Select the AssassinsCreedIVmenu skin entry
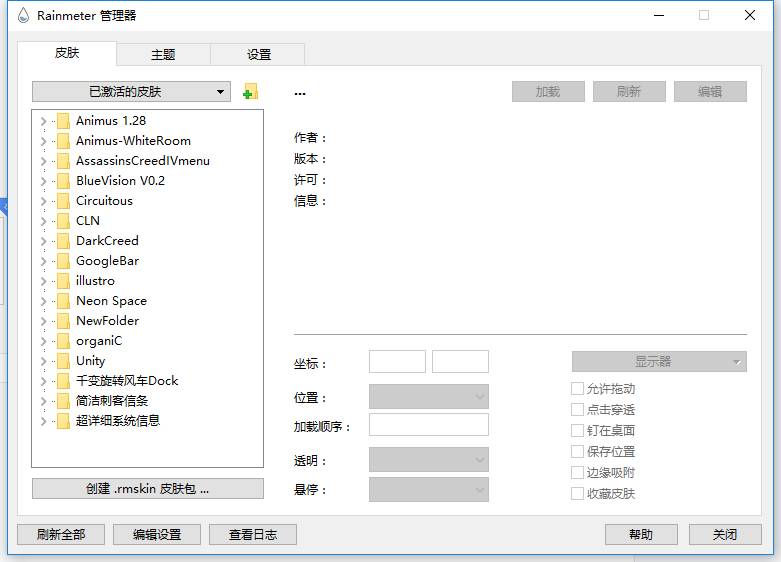This screenshot has width=781, height=562. point(143,161)
